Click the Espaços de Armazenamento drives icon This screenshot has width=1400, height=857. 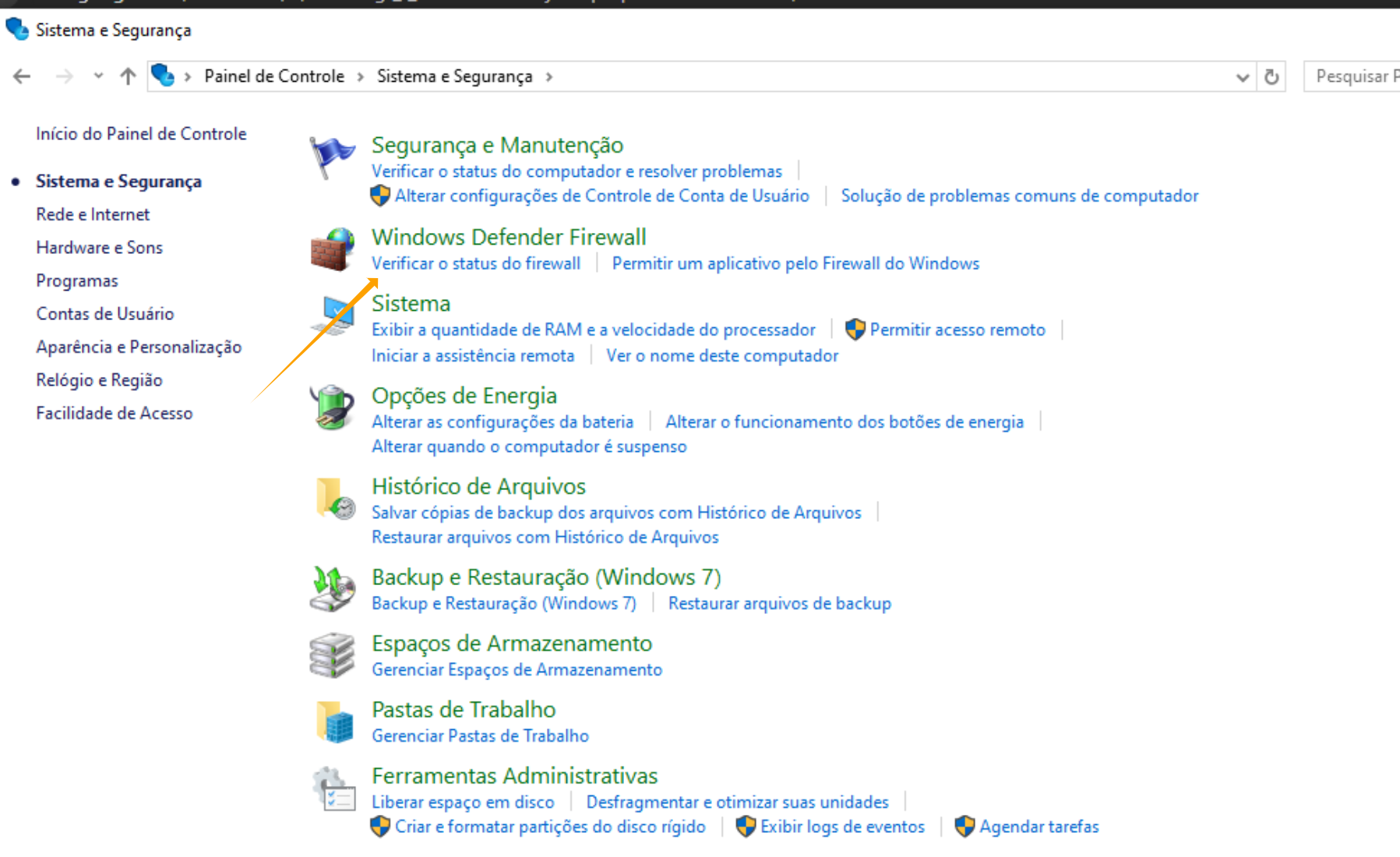pos(333,655)
